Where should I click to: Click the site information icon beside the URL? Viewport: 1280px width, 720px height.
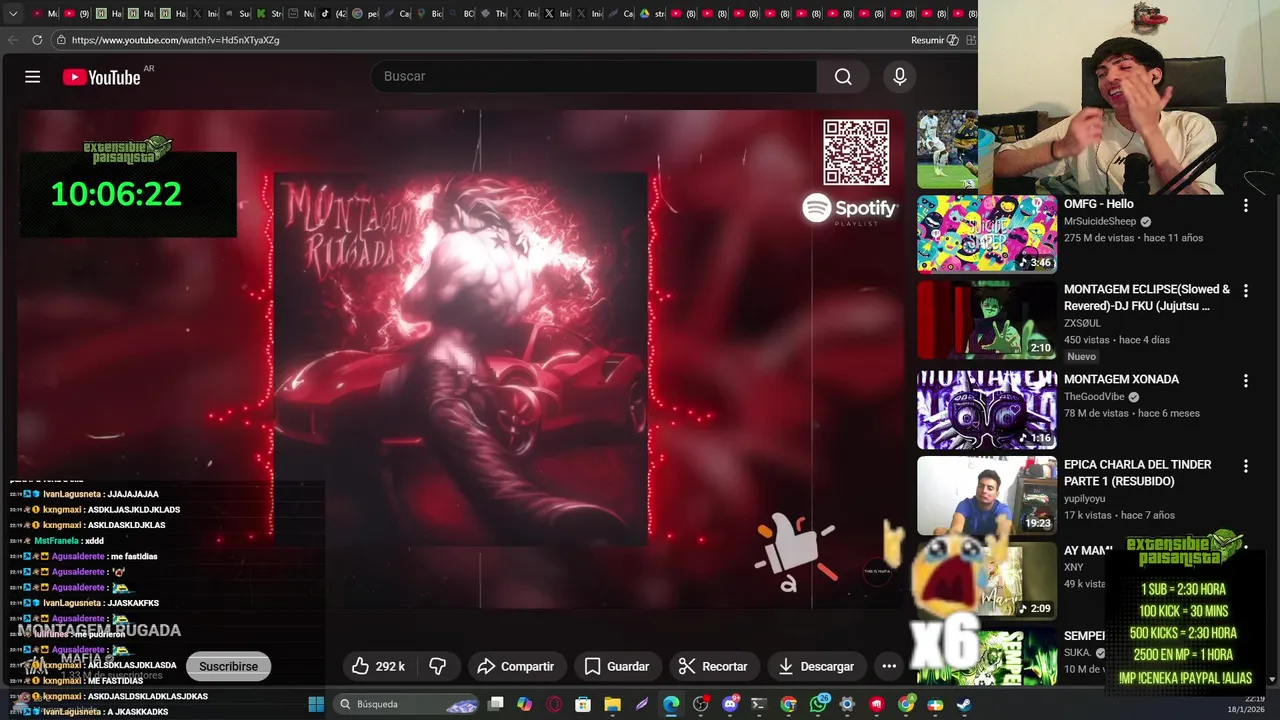(x=61, y=40)
